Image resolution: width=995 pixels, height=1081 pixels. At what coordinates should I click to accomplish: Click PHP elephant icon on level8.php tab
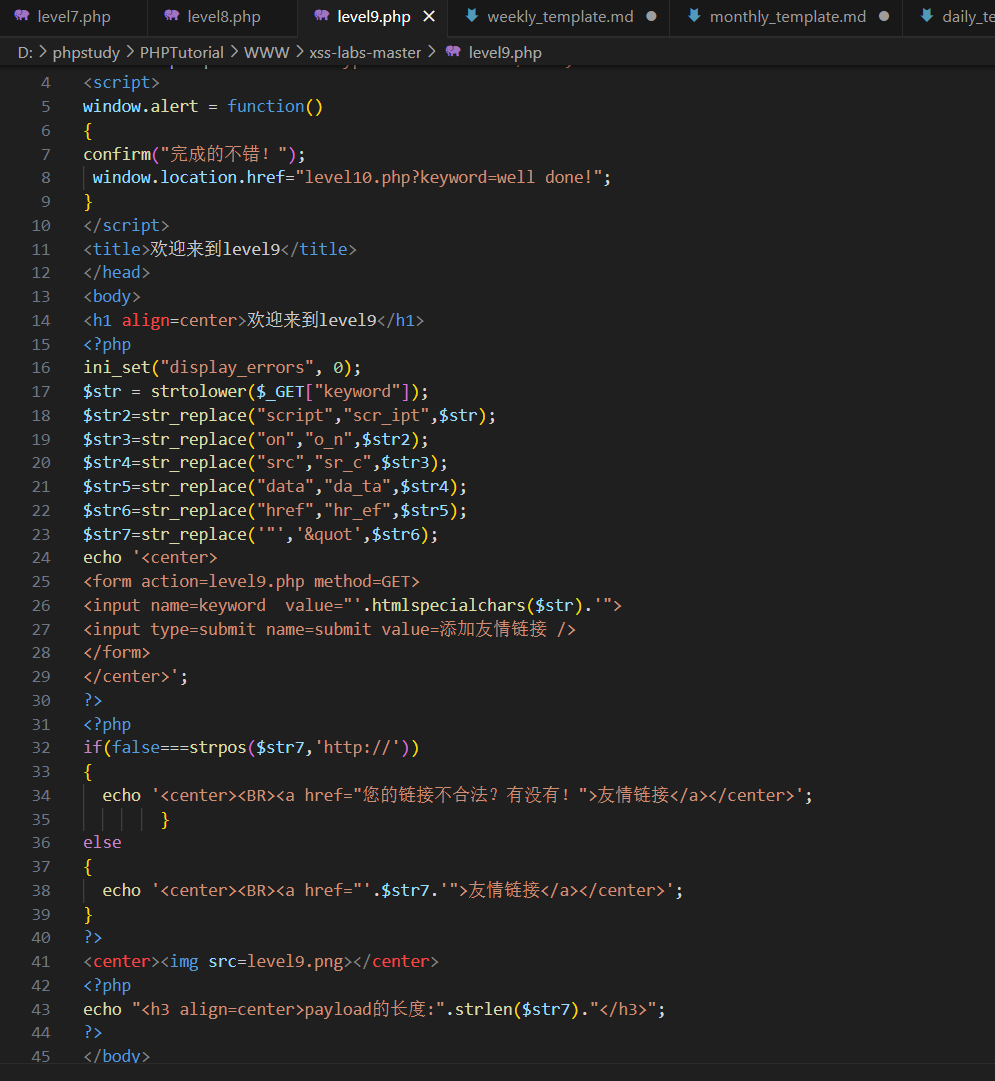coord(172,15)
